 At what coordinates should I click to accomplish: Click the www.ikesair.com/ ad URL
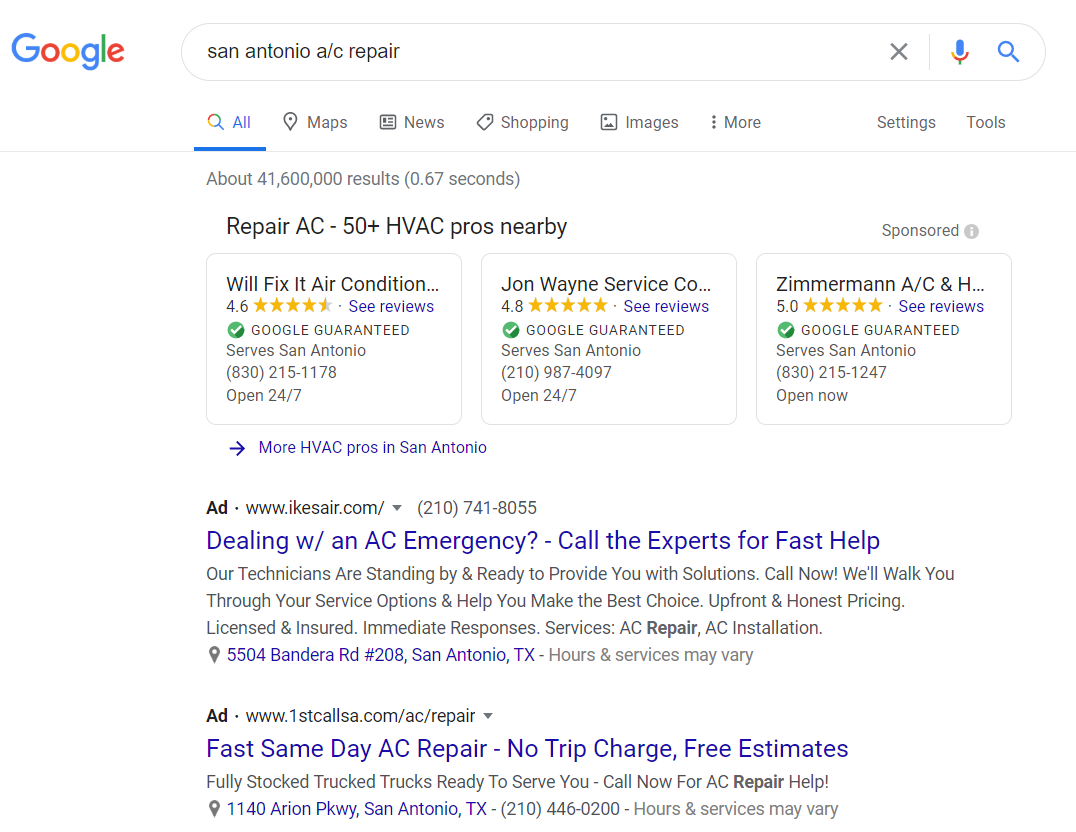click(315, 508)
